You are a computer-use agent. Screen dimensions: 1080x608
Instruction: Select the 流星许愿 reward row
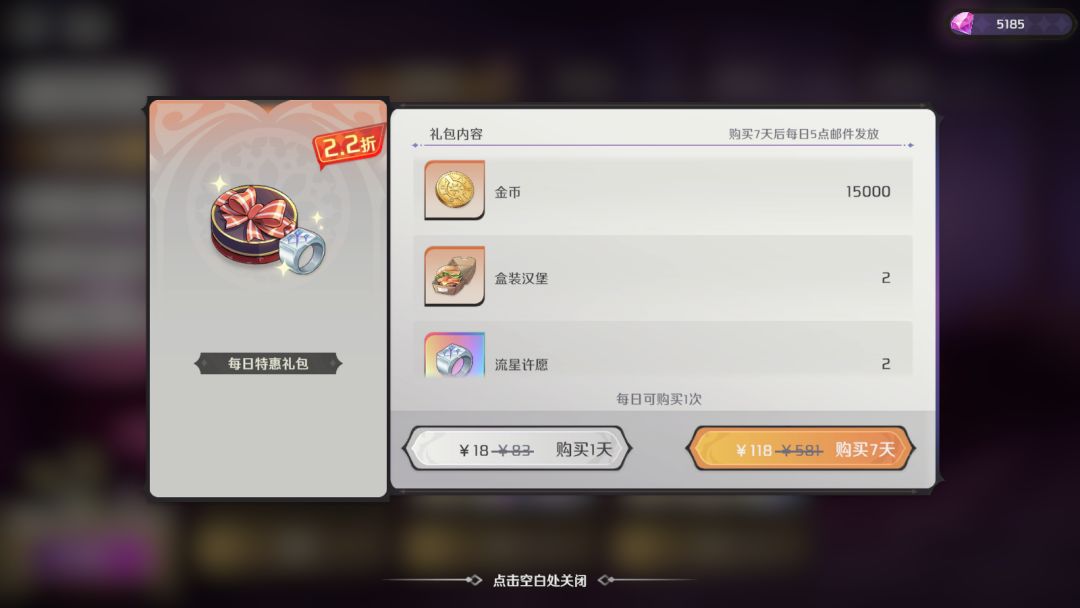pyautogui.click(x=663, y=350)
